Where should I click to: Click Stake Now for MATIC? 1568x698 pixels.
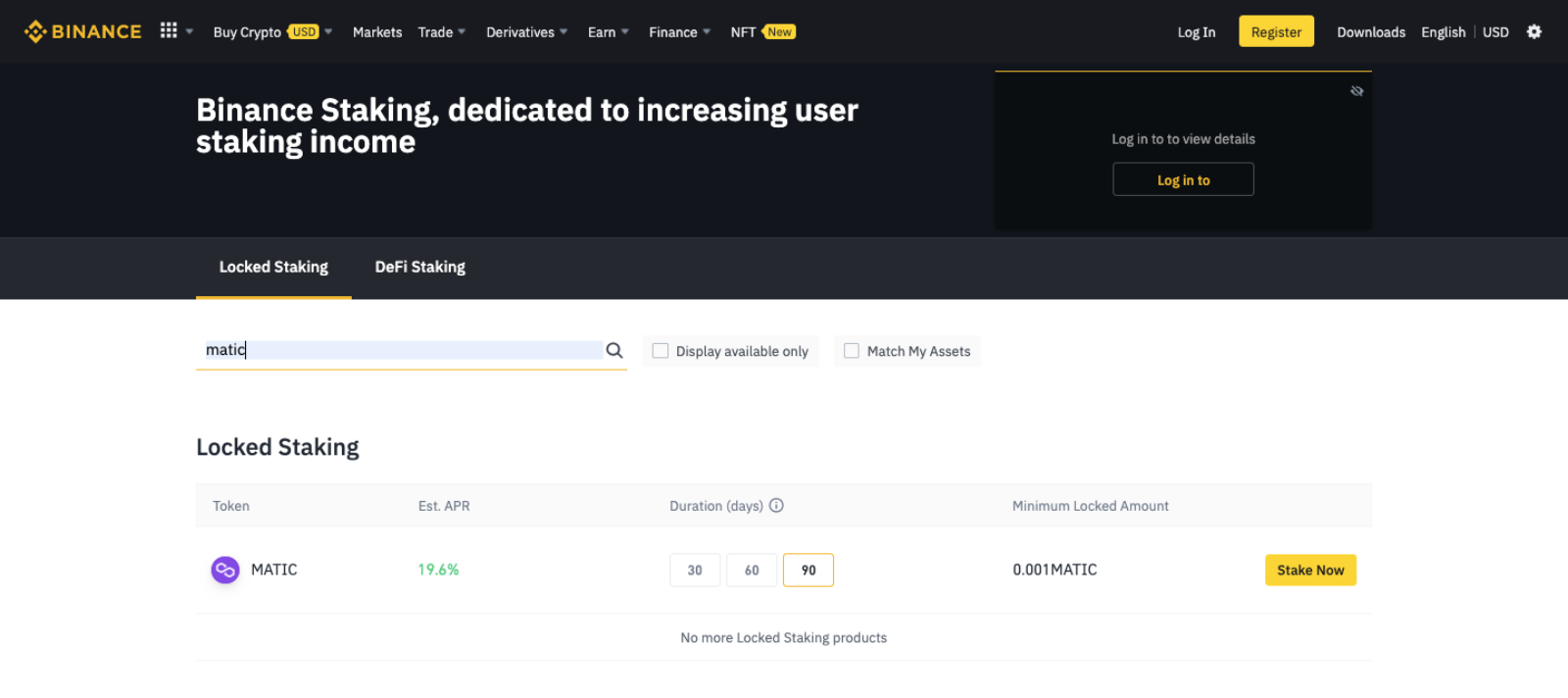click(1310, 570)
